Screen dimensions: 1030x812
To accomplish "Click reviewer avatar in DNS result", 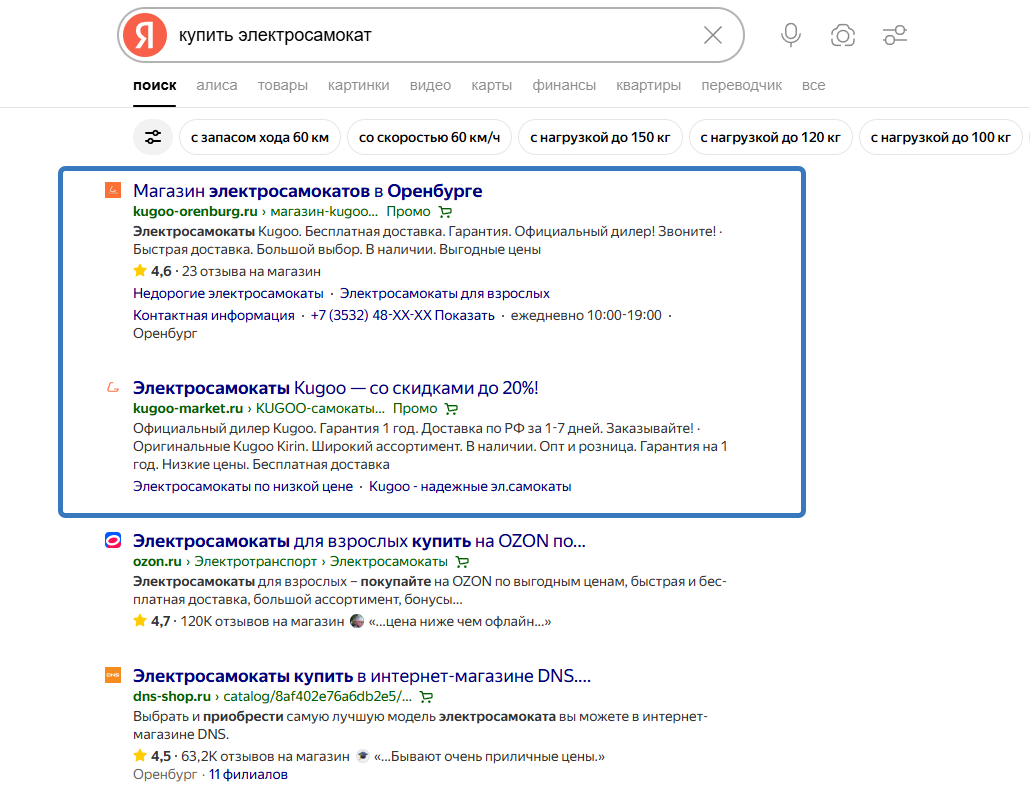I will coord(363,756).
